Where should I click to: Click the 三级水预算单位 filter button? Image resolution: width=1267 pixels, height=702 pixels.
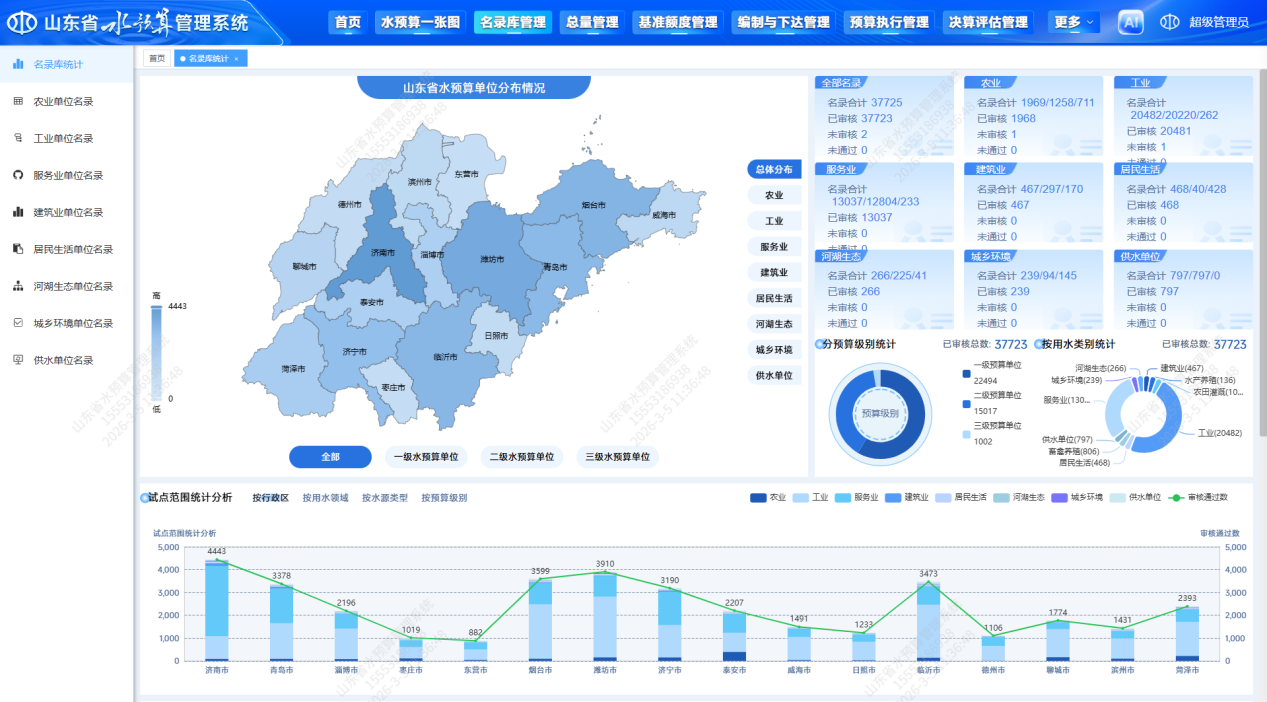tap(618, 457)
